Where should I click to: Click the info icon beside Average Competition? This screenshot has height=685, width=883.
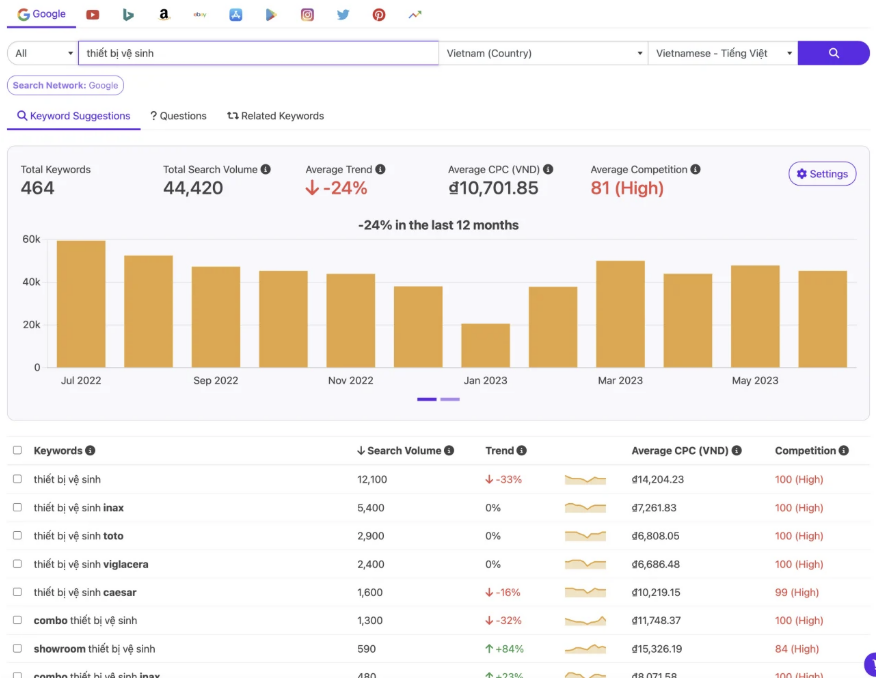pyautogui.click(x=695, y=170)
